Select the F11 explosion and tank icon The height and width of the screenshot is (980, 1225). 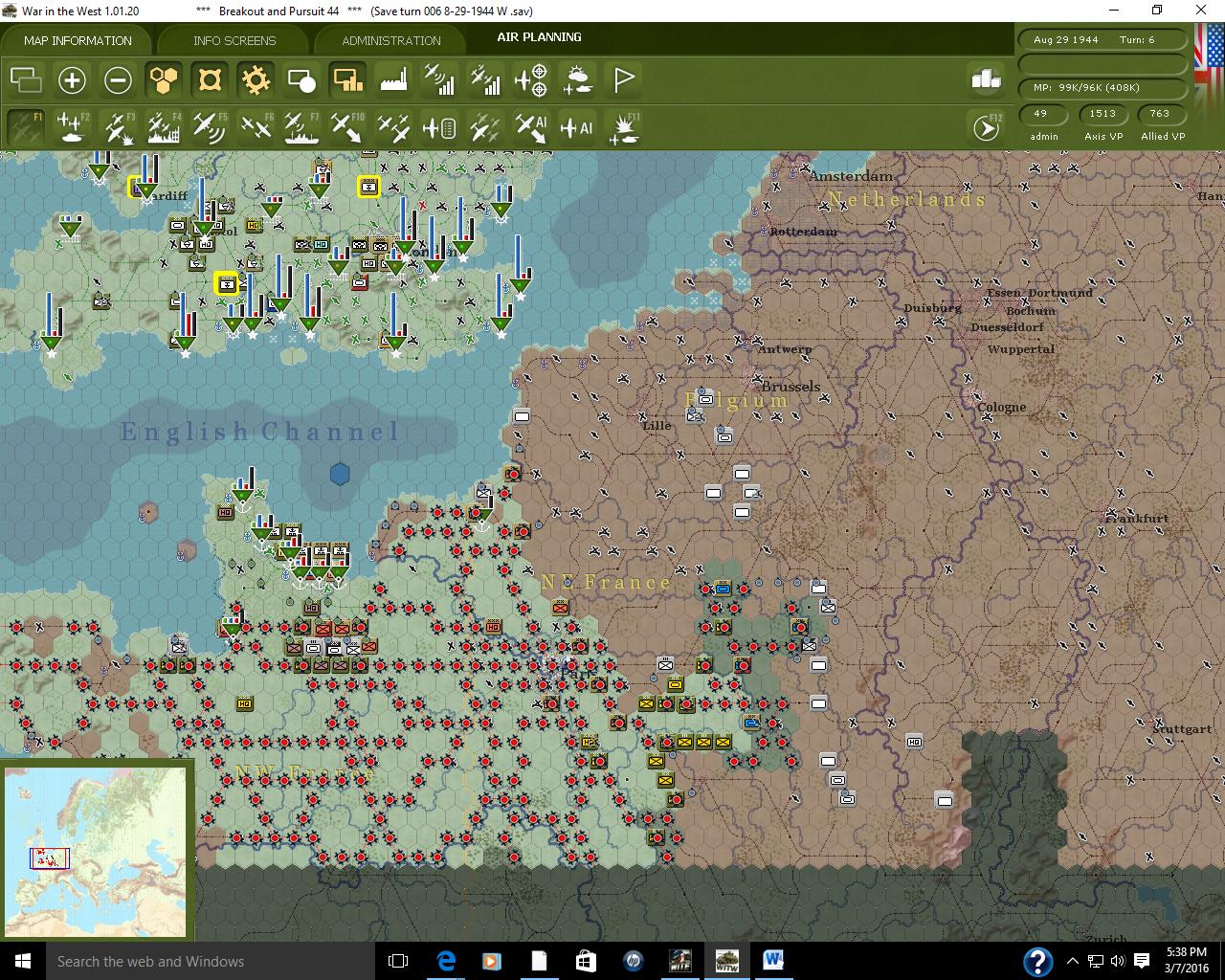tap(623, 127)
